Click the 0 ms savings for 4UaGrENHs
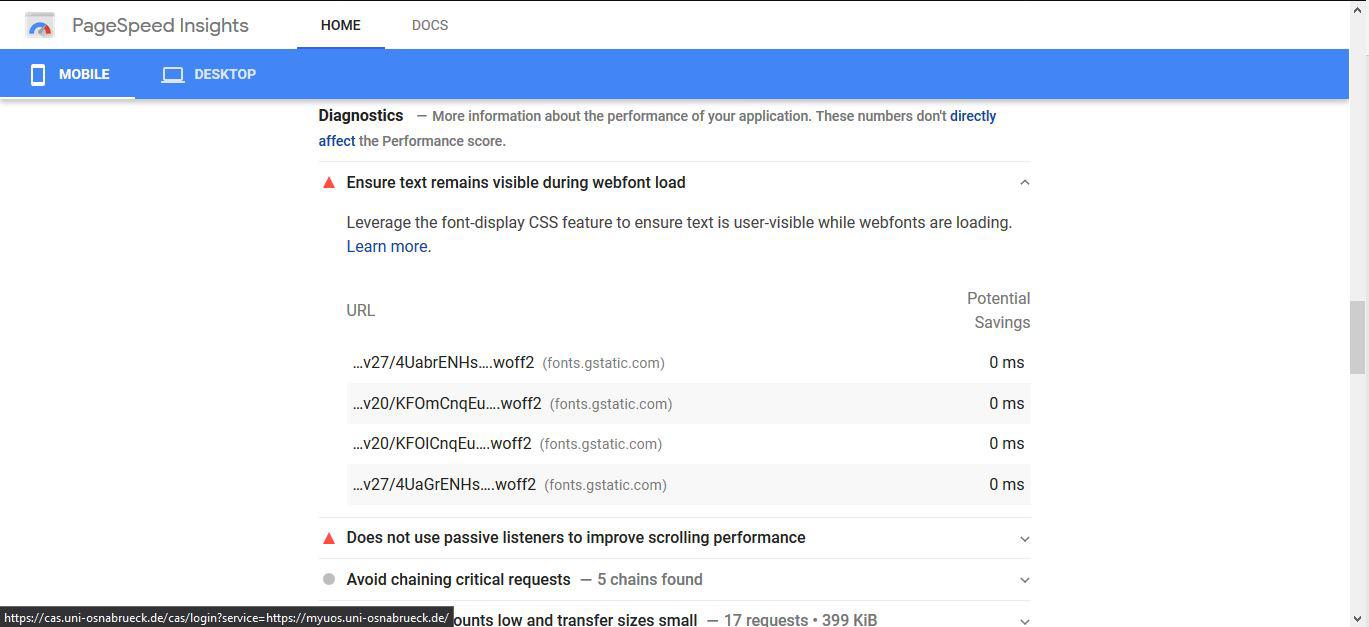The width and height of the screenshot is (1369, 627). [x=1007, y=484]
